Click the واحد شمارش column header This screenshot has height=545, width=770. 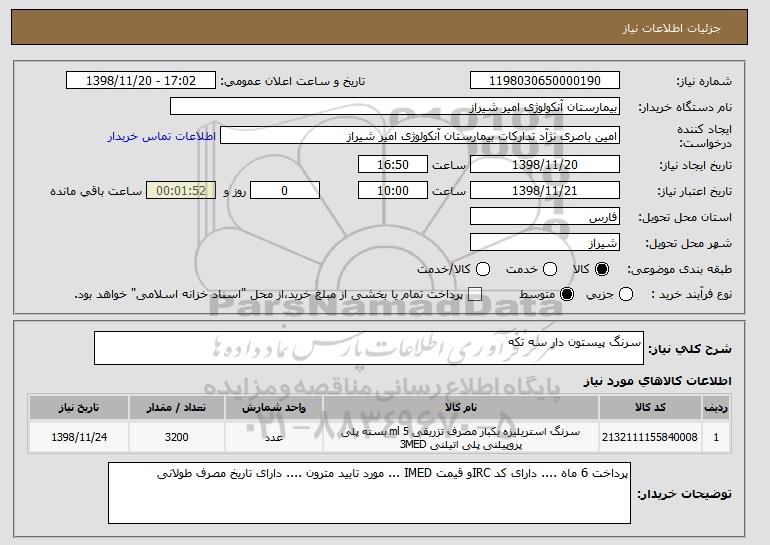click(x=274, y=408)
